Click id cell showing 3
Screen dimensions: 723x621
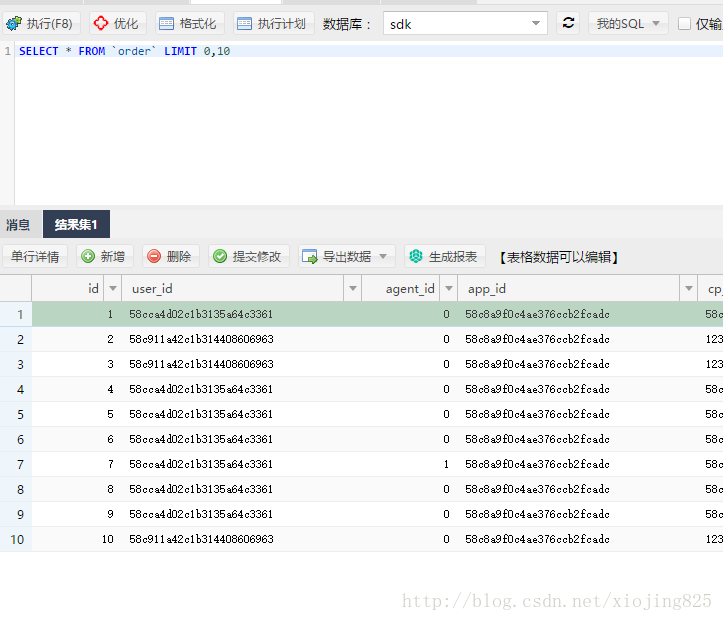[x=77, y=364]
